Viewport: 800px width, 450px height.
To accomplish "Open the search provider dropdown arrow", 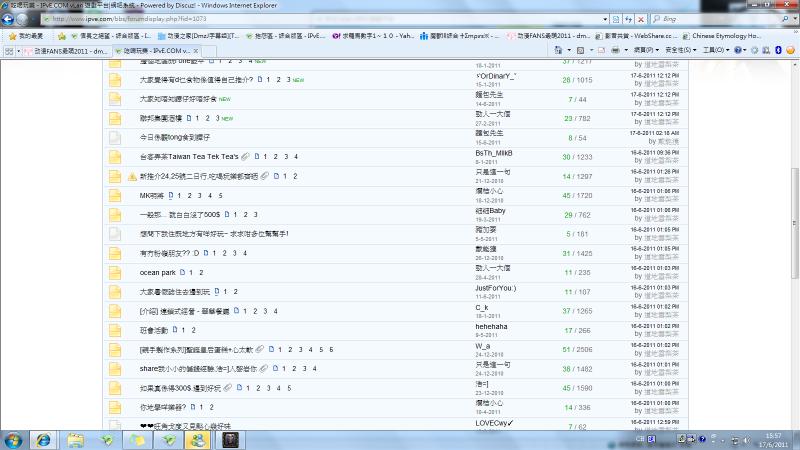I will tap(795, 19).
